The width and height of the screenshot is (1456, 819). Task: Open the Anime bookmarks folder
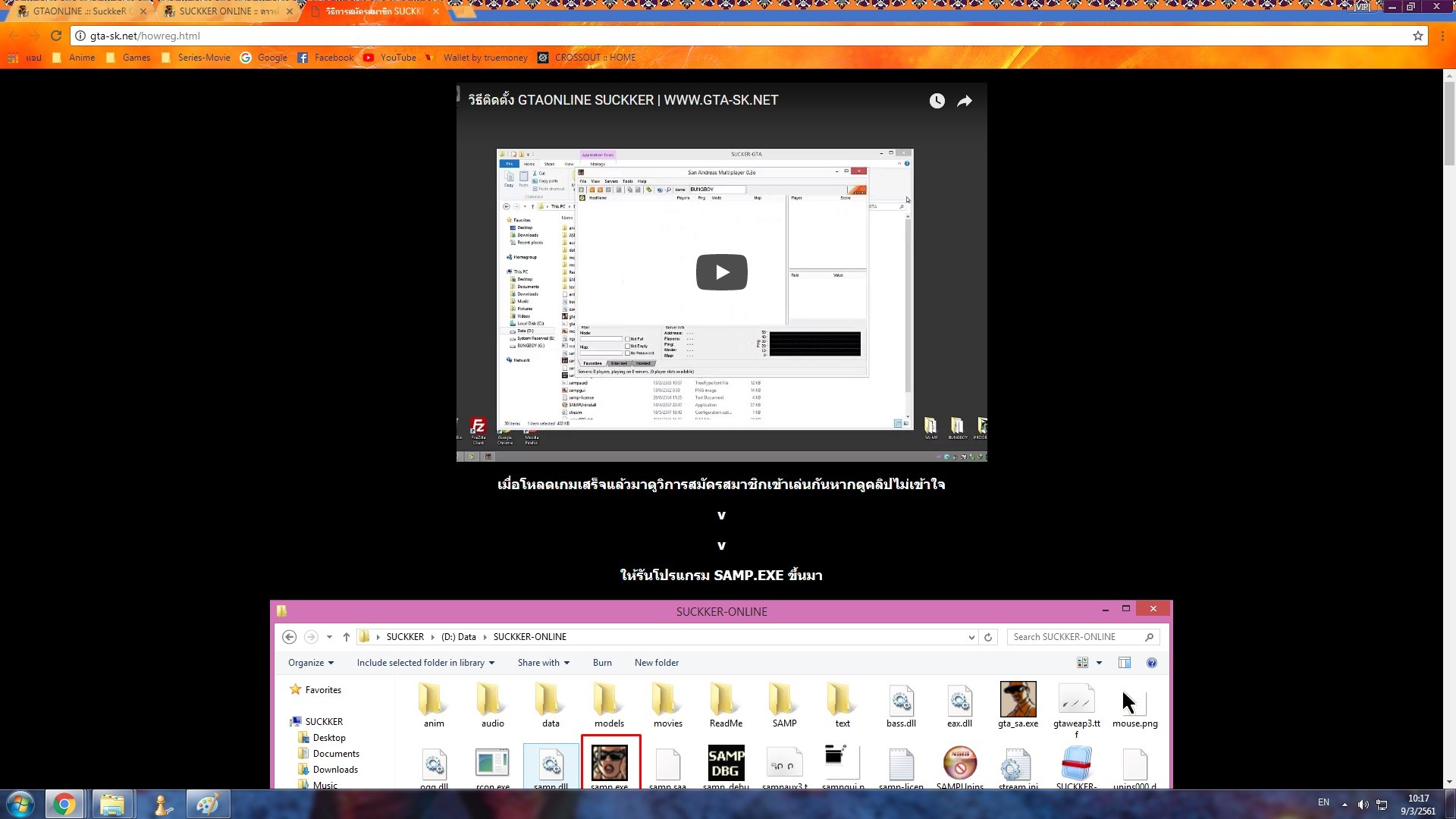click(74, 58)
